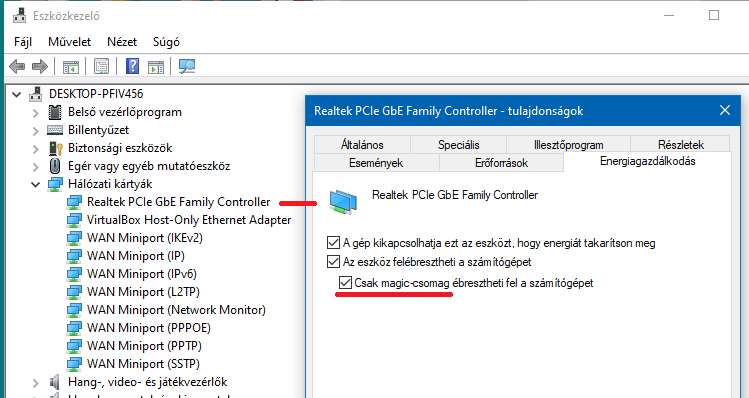This screenshot has width=749, height=398.
Task: Uncheck 'A gép kikapcsolhatja ezt az eszközt'
Action: click(x=333, y=243)
